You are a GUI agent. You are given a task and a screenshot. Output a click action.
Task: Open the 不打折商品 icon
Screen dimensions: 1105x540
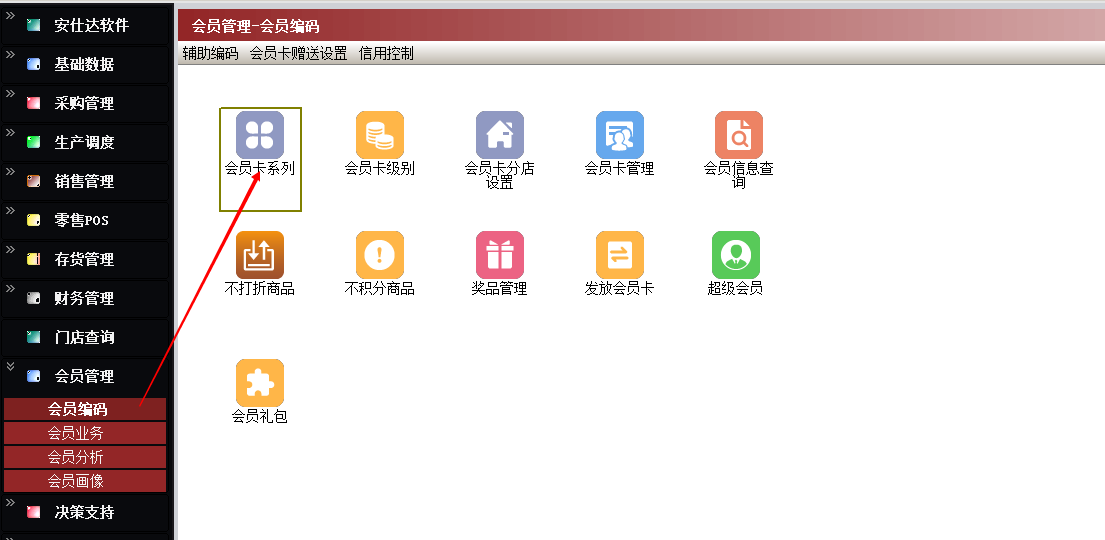pos(259,254)
